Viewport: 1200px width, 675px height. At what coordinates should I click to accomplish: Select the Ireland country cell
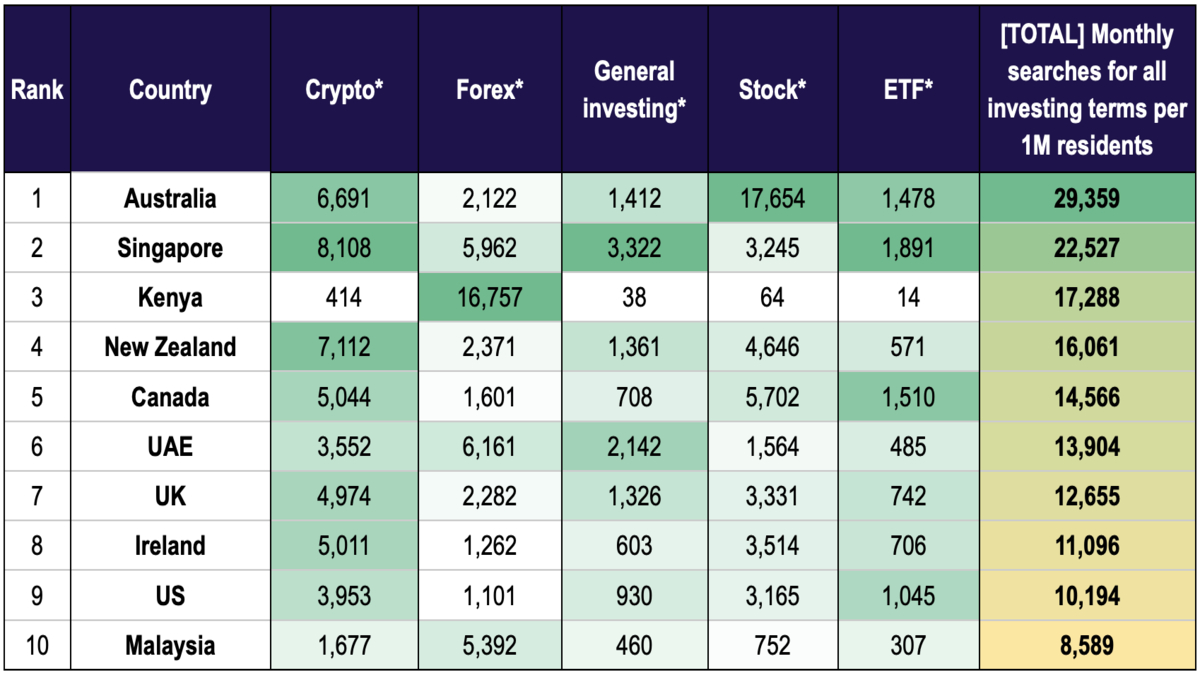pyautogui.click(x=170, y=546)
